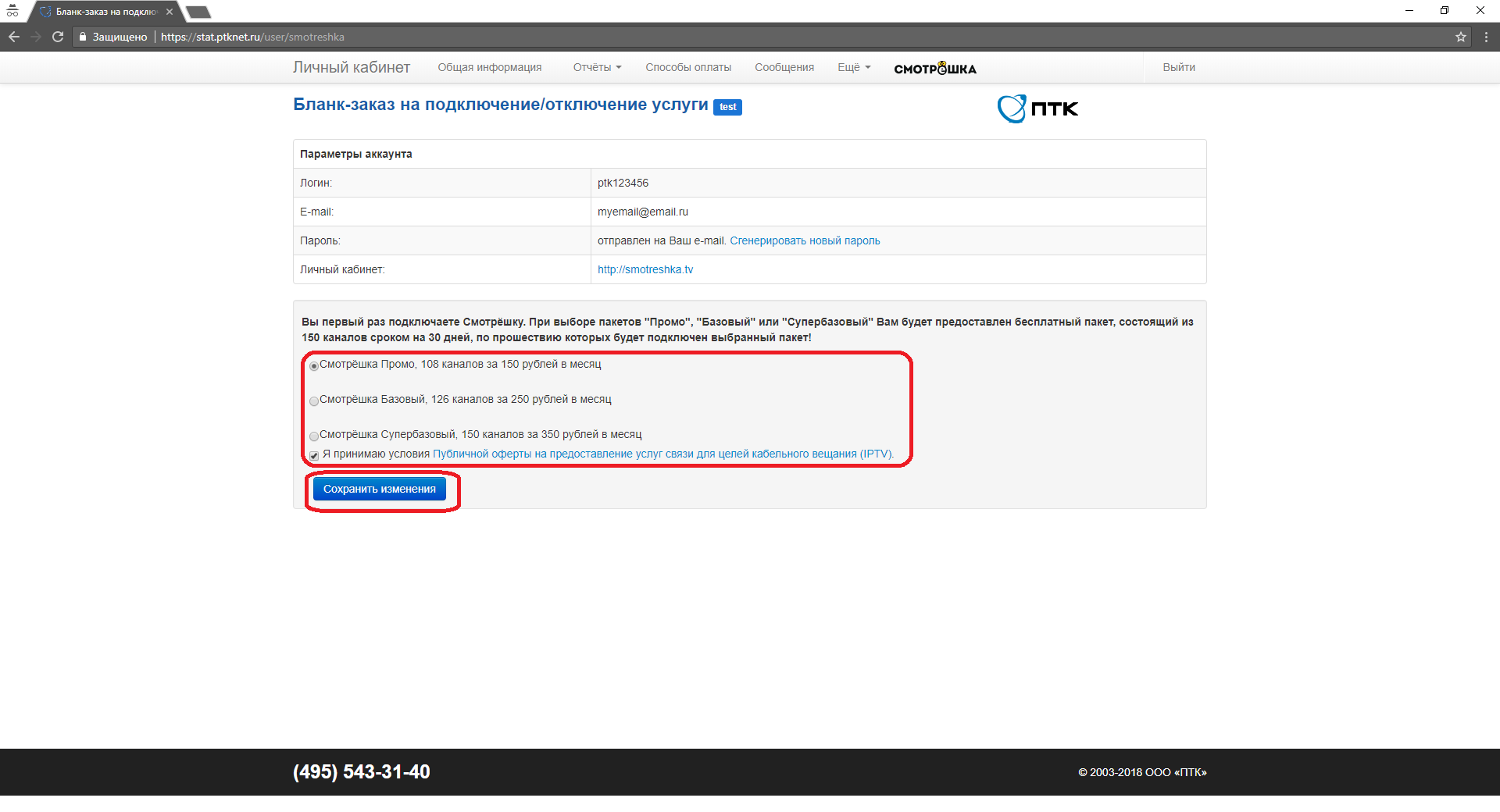Click the secure padlock icon
The image size is (1500, 812).
click(x=83, y=37)
